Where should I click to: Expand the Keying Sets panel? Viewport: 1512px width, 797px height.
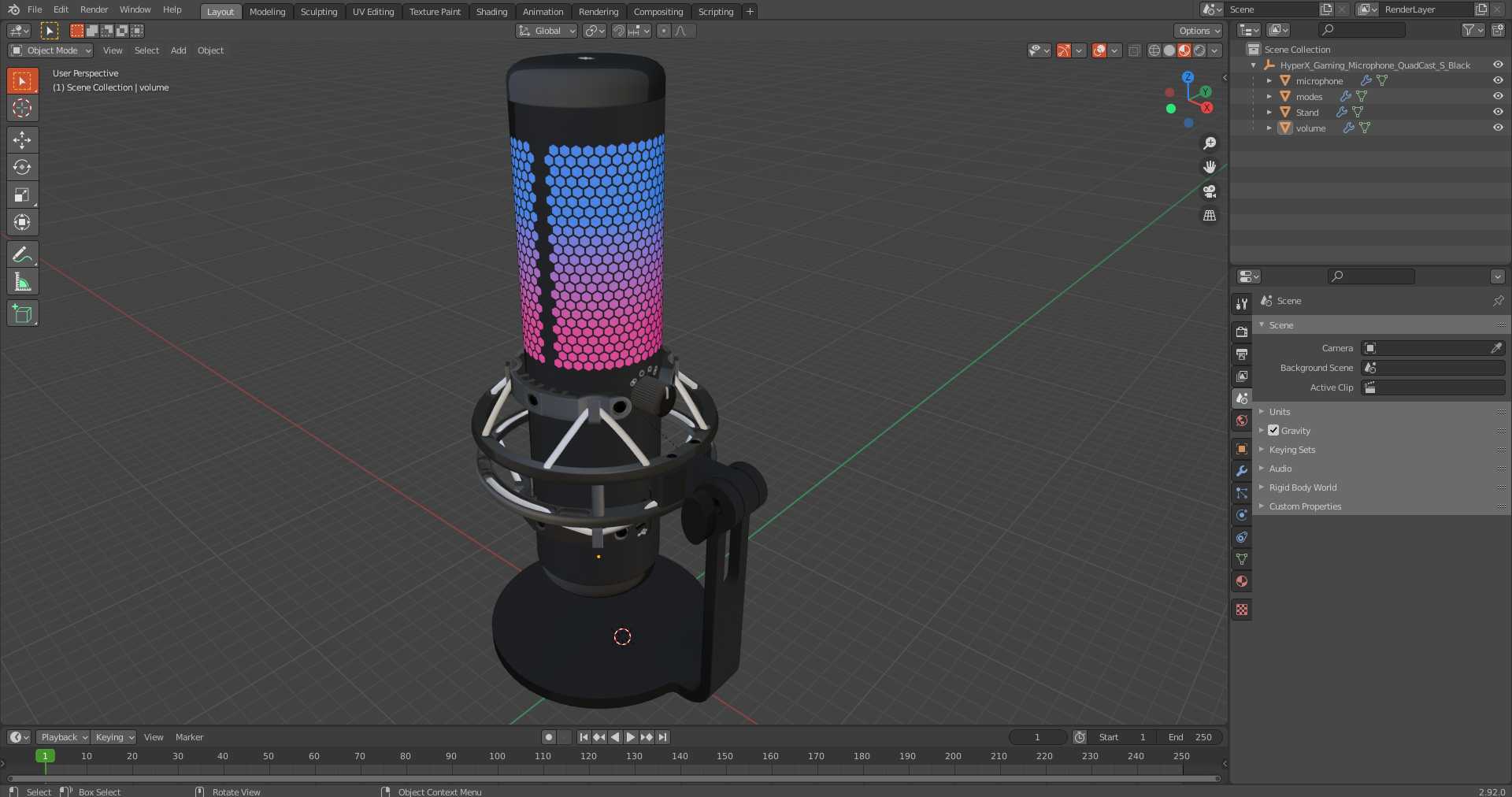(x=1291, y=449)
